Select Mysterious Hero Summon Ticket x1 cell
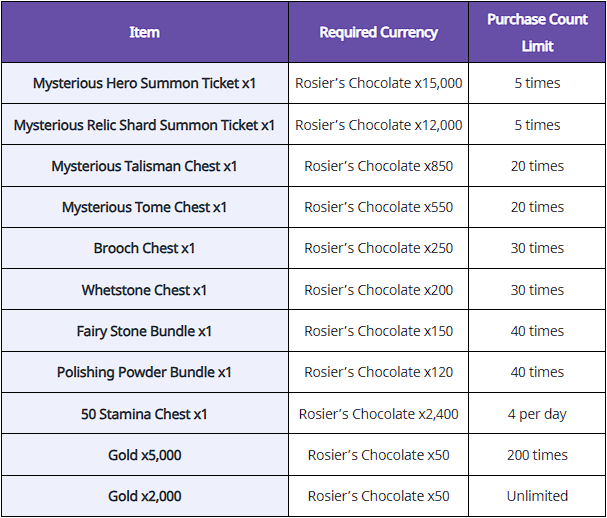This screenshot has height=518, width=607. pyautogui.click(x=145, y=83)
